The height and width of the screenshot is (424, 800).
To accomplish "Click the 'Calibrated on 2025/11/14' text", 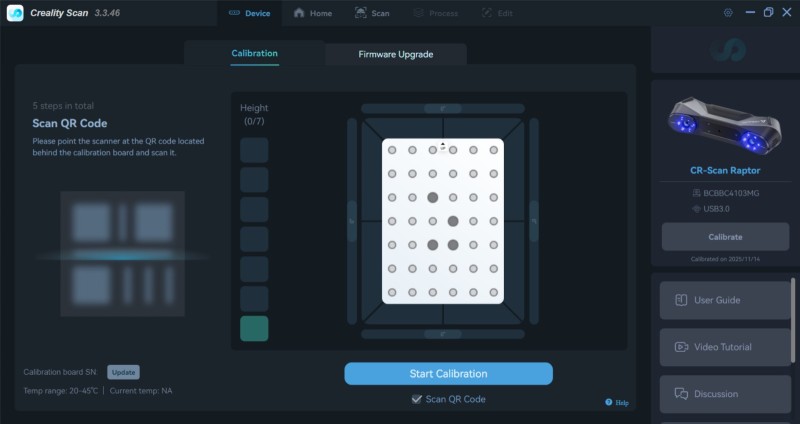I will pos(725,259).
